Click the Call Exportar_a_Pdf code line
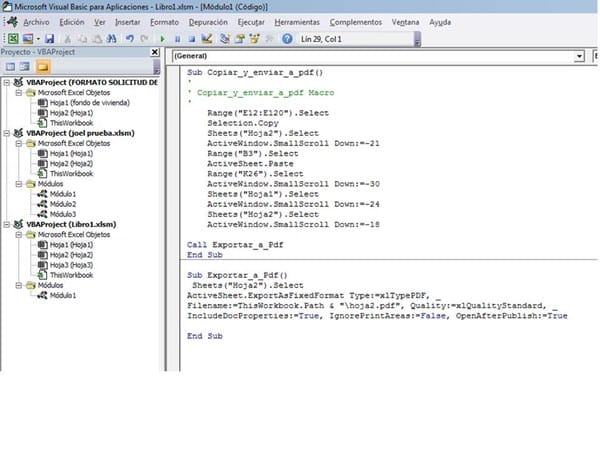The width and height of the screenshot is (600, 450). coord(237,243)
